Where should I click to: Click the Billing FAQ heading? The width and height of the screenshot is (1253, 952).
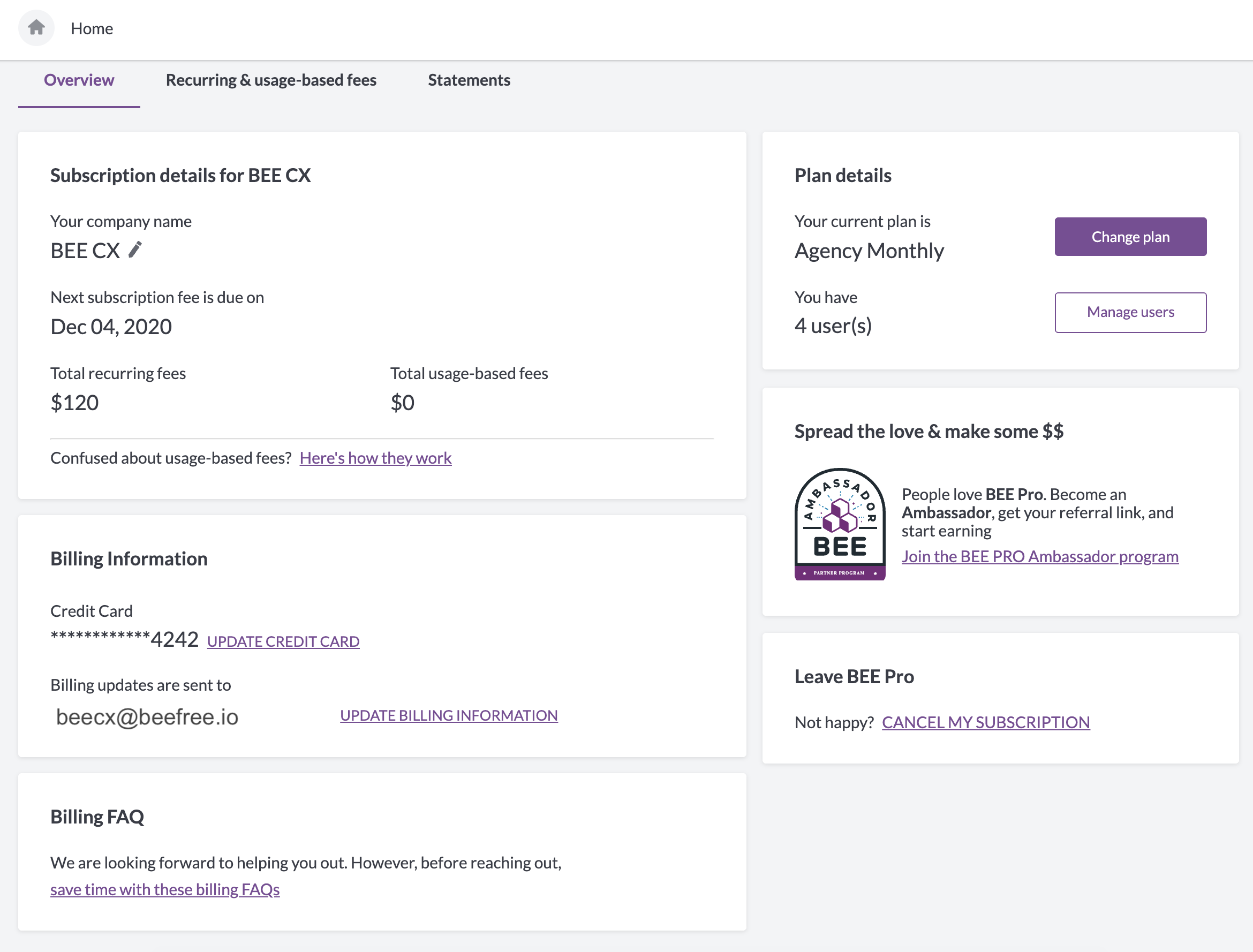(97, 817)
